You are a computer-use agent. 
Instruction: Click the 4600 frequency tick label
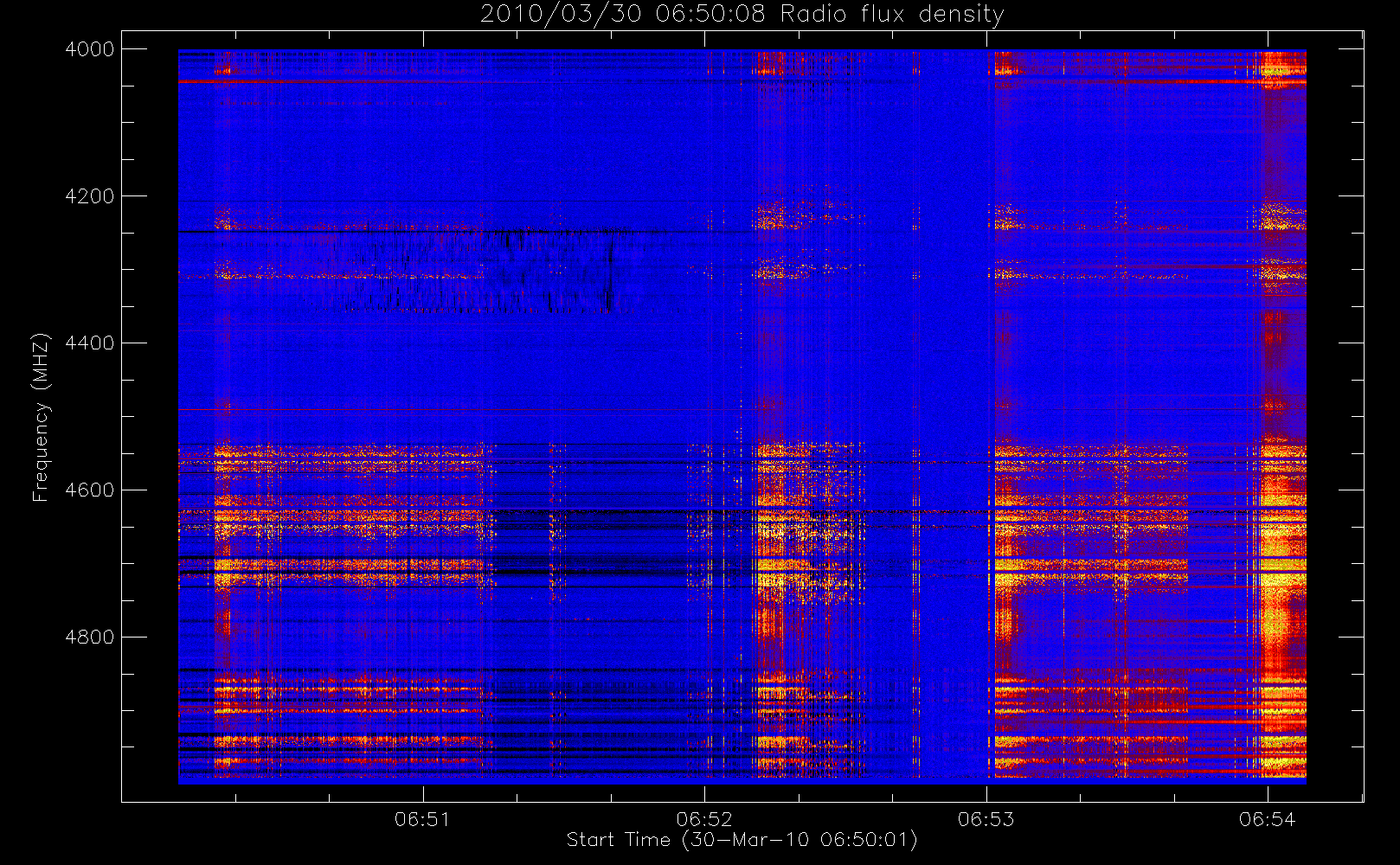click(x=90, y=490)
